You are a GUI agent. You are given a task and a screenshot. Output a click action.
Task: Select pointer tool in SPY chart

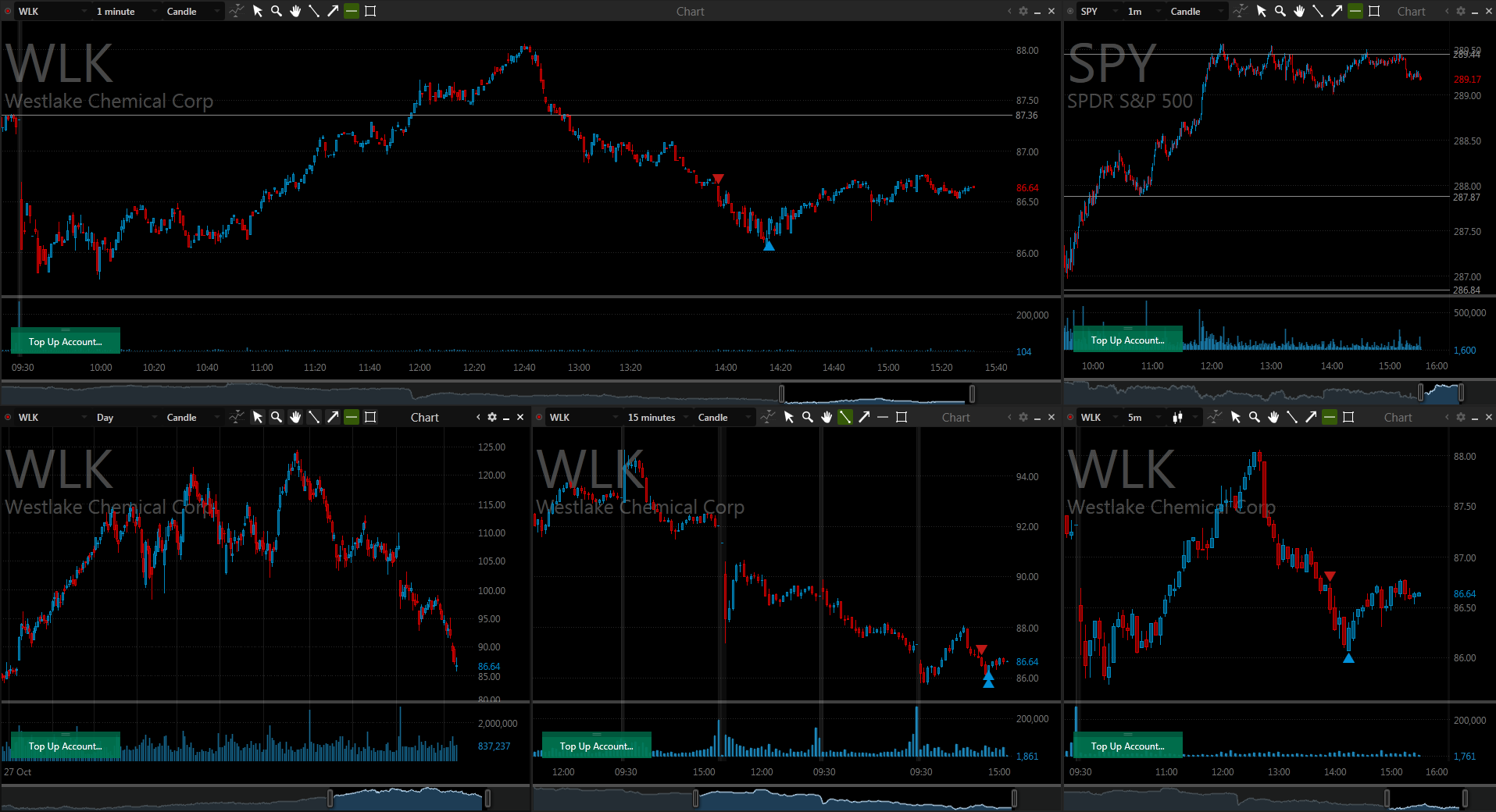pos(1262,11)
